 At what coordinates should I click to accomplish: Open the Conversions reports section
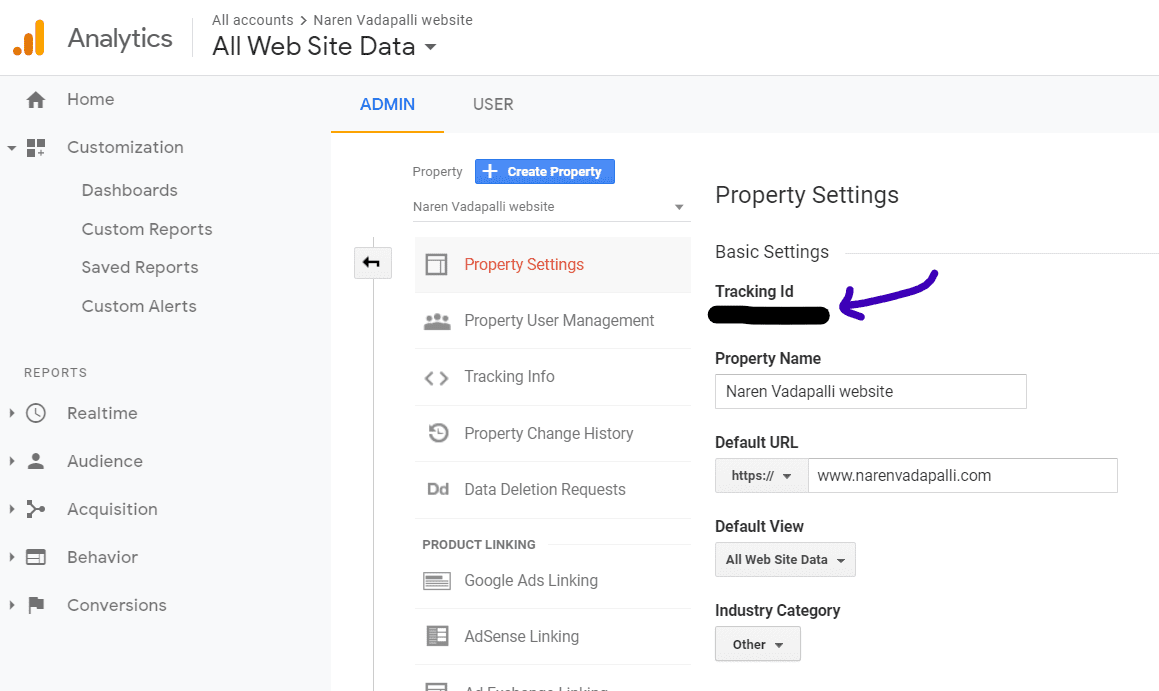(117, 605)
